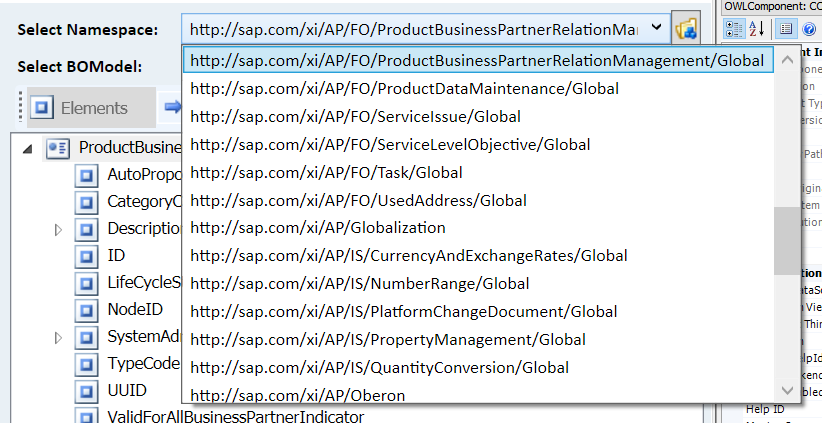Select the CategoryC element in tree
Screen dimensions: 822x423
(x=144, y=201)
